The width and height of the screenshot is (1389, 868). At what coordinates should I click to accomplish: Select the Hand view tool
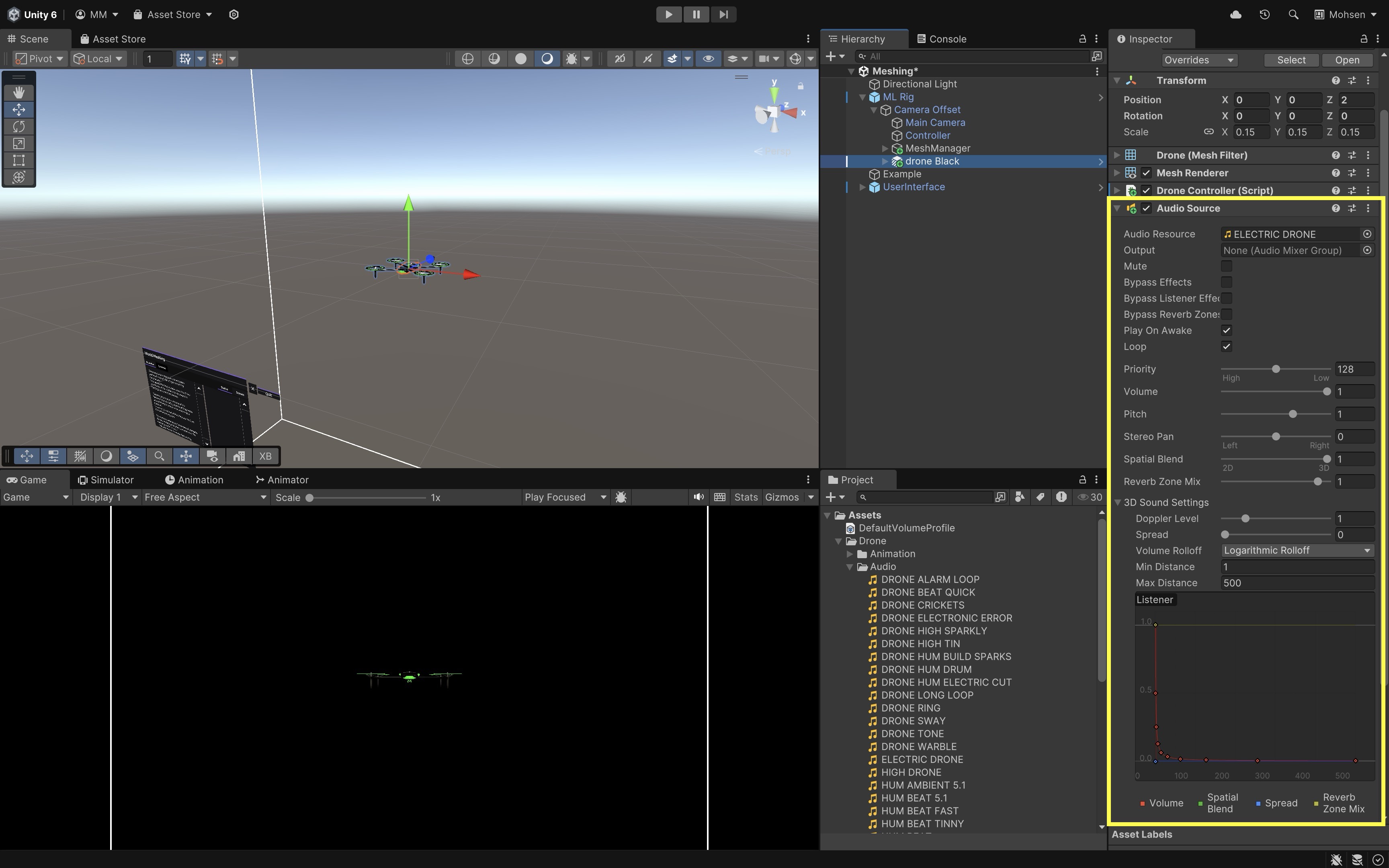click(x=18, y=92)
